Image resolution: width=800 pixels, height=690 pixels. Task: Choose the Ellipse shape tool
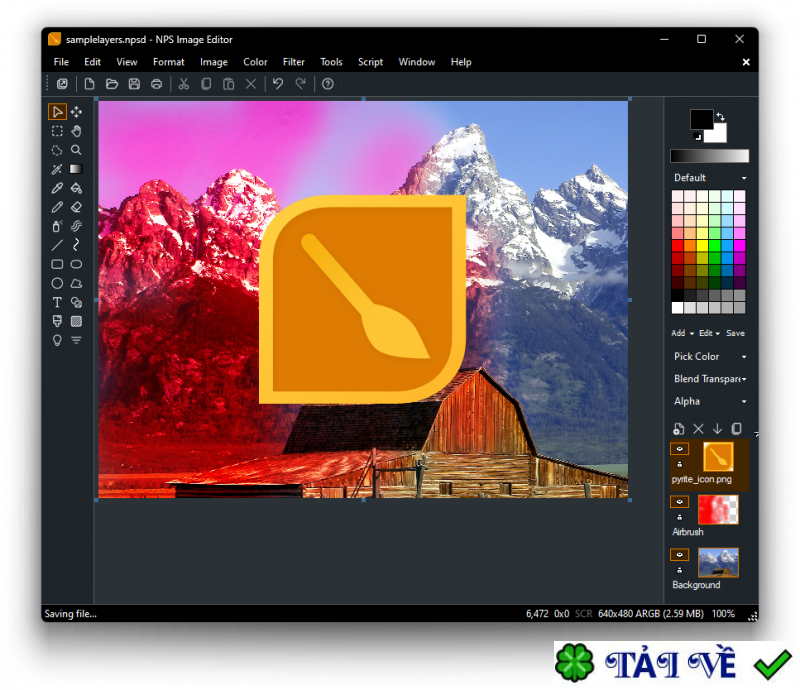click(x=57, y=283)
